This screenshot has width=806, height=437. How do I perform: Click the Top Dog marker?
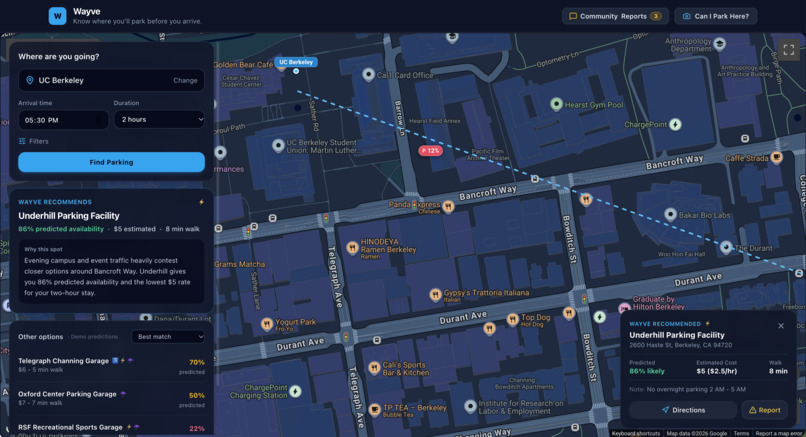[512, 320]
